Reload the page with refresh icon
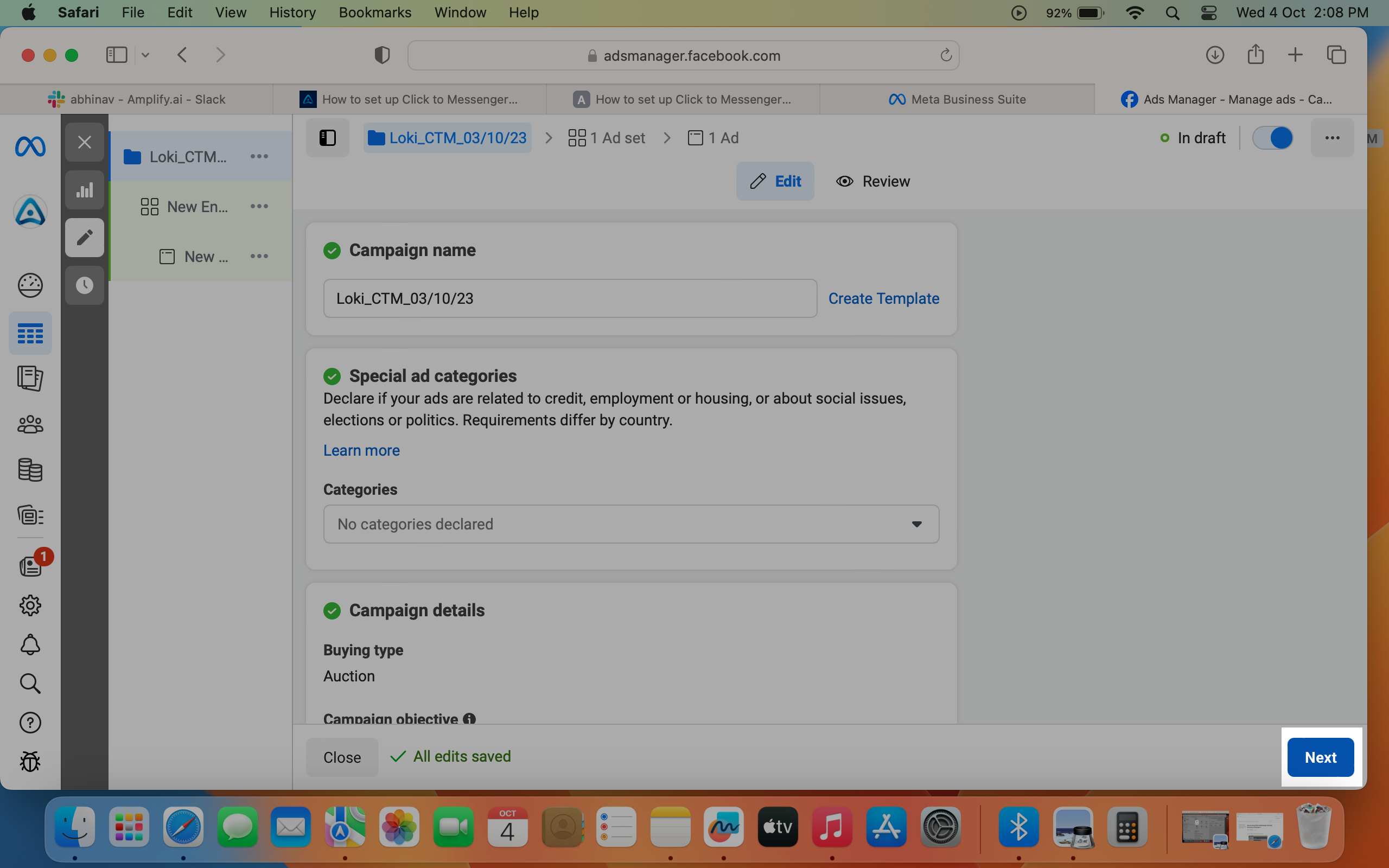The width and height of the screenshot is (1389, 868). pyautogui.click(x=946, y=55)
